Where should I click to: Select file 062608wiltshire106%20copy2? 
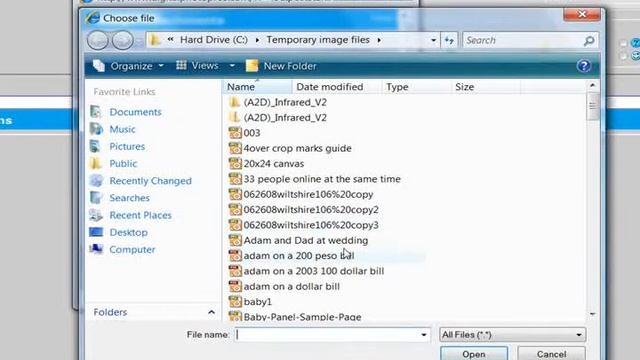click(311, 210)
